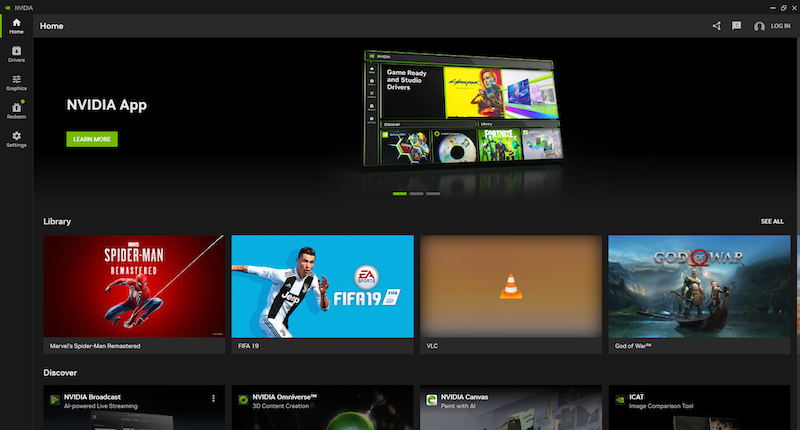
Task: Click the LEARN MORE button
Action: click(92, 139)
